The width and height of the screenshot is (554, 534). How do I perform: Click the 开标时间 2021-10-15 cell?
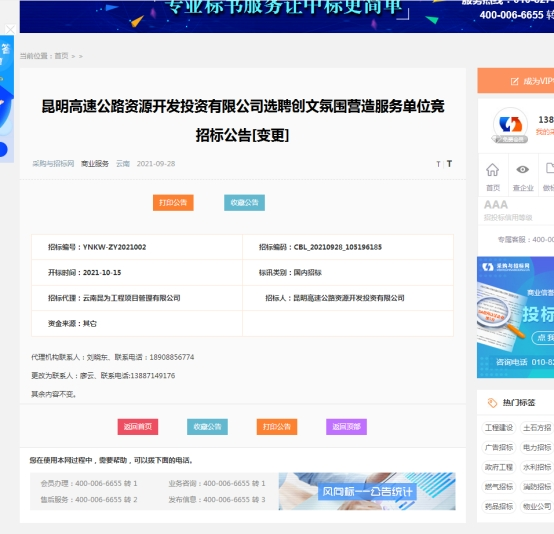(x=137, y=272)
